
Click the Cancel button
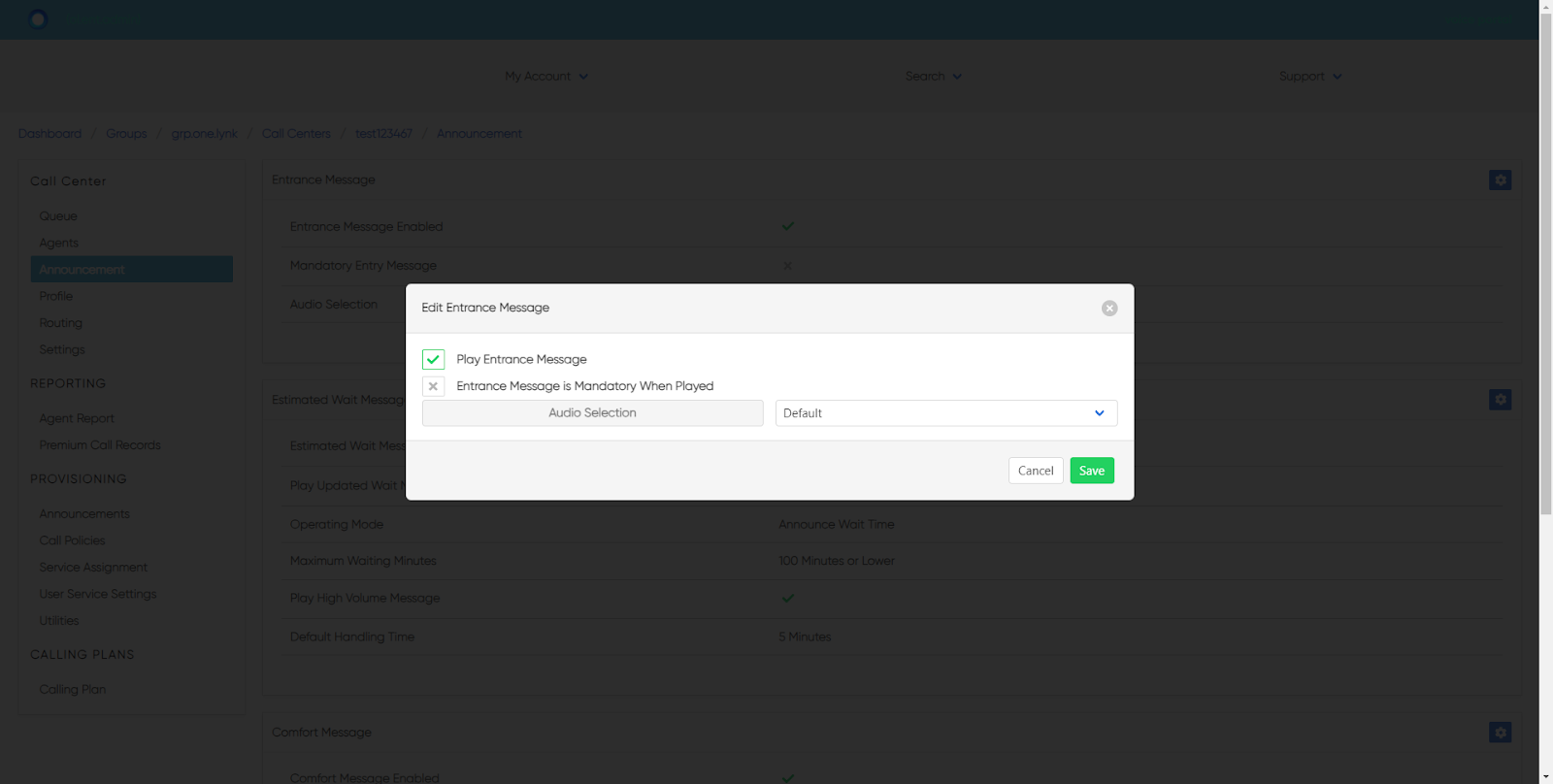[x=1036, y=471]
